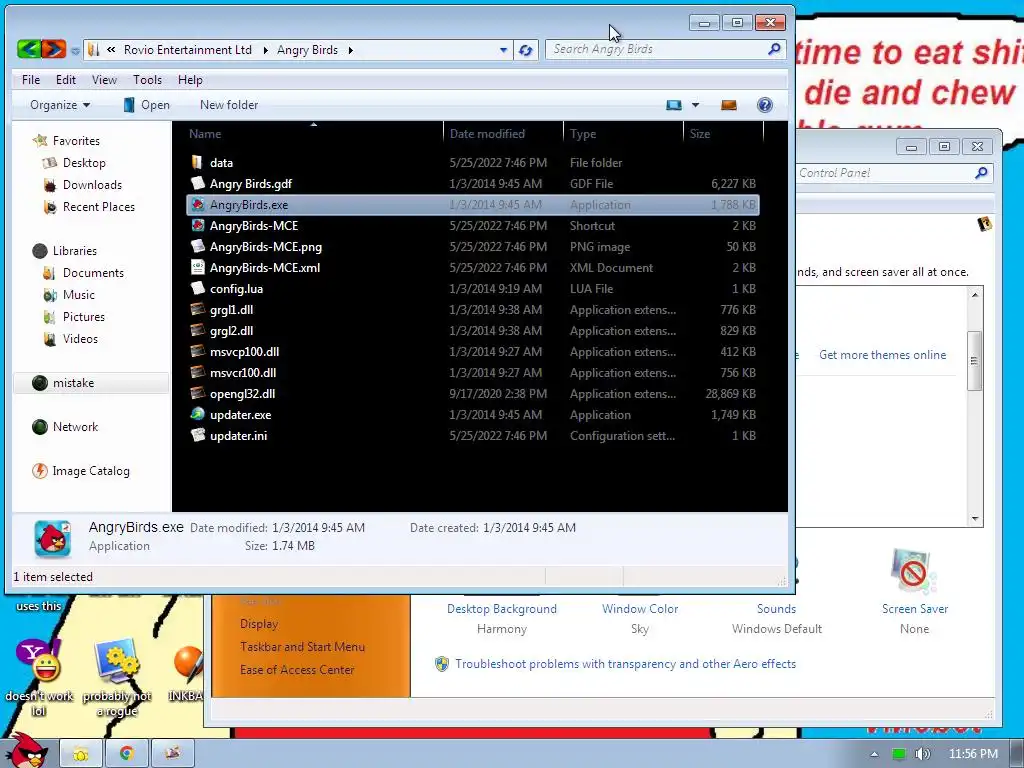
Task: Refresh the Angry Birds folder view
Action: pos(526,50)
